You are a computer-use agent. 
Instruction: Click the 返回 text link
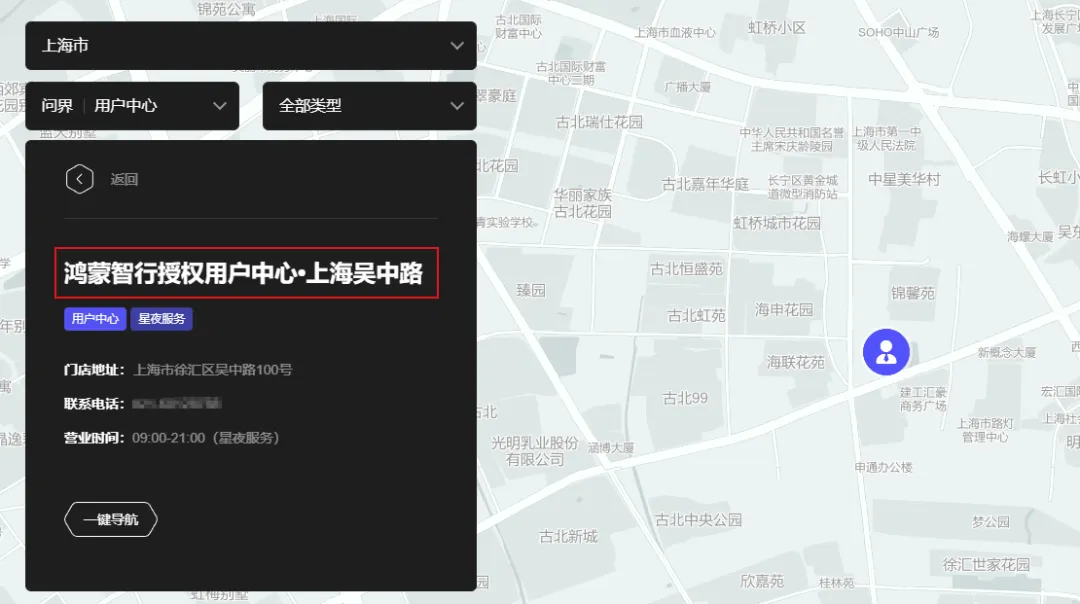click(124, 179)
